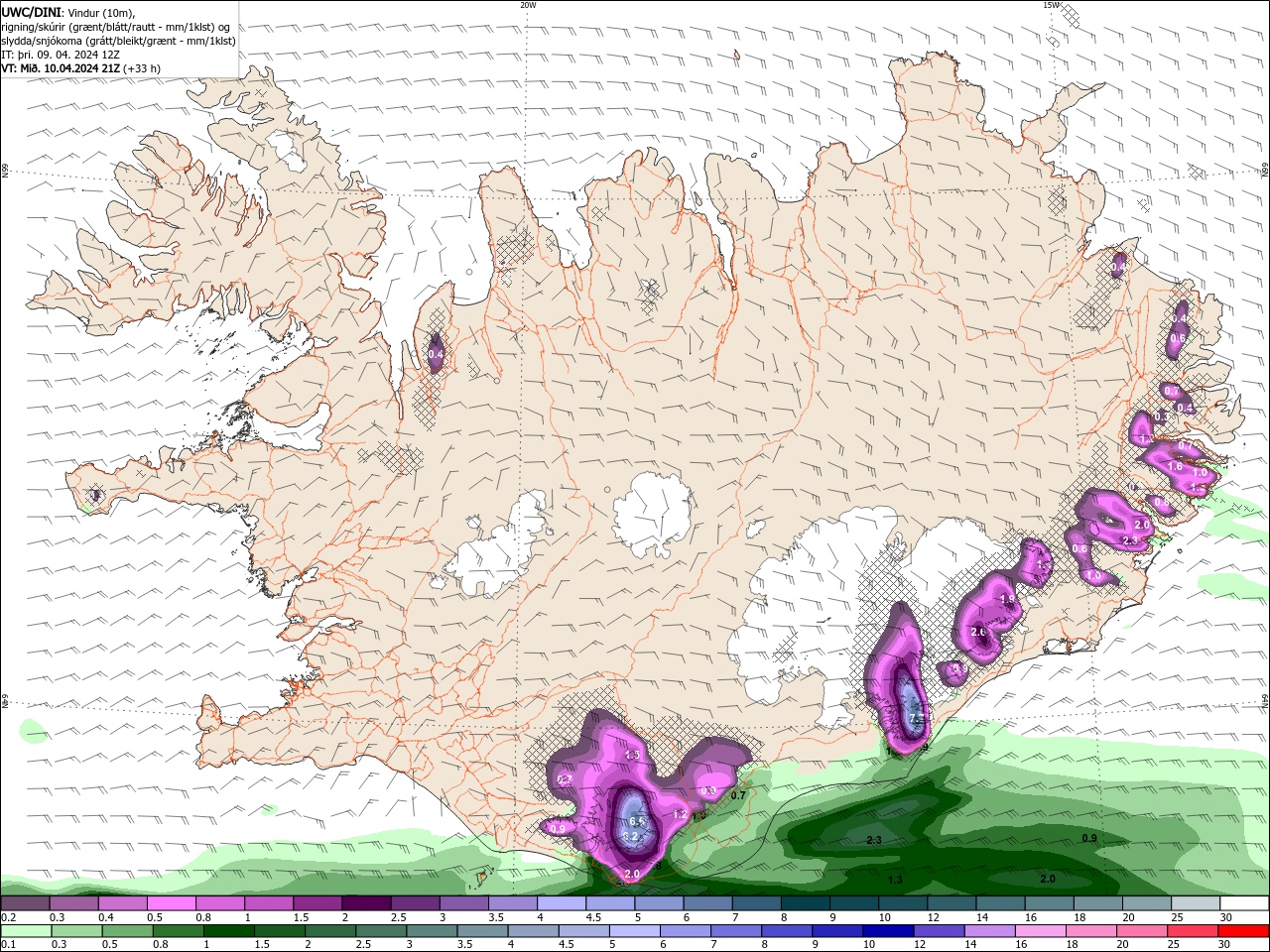
Task: Select the '6.6' precipitation value on the map
Action: pyautogui.click(x=637, y=821)
